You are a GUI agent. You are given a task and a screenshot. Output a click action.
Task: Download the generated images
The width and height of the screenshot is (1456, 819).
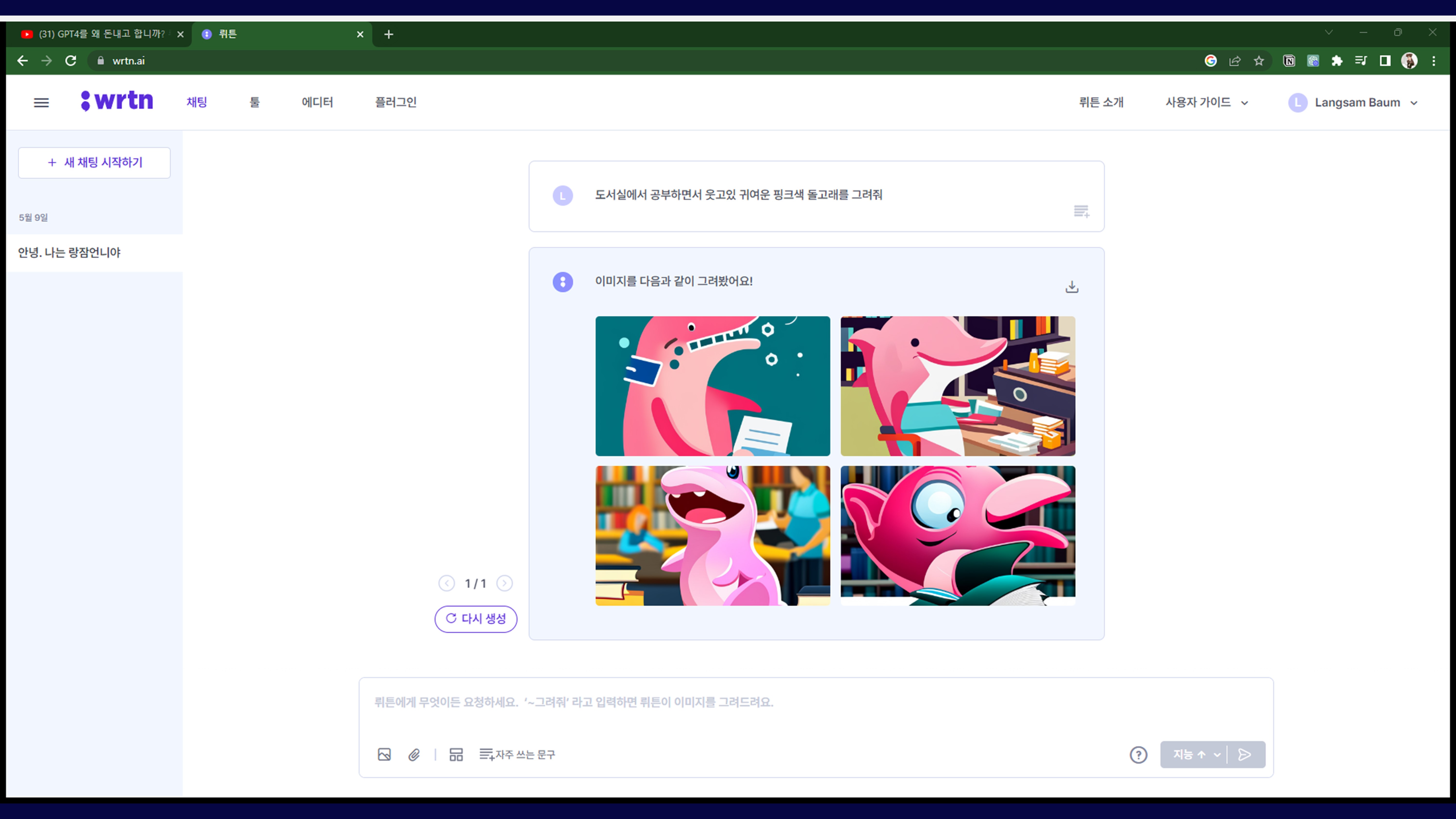click(x=1072, y=287)
